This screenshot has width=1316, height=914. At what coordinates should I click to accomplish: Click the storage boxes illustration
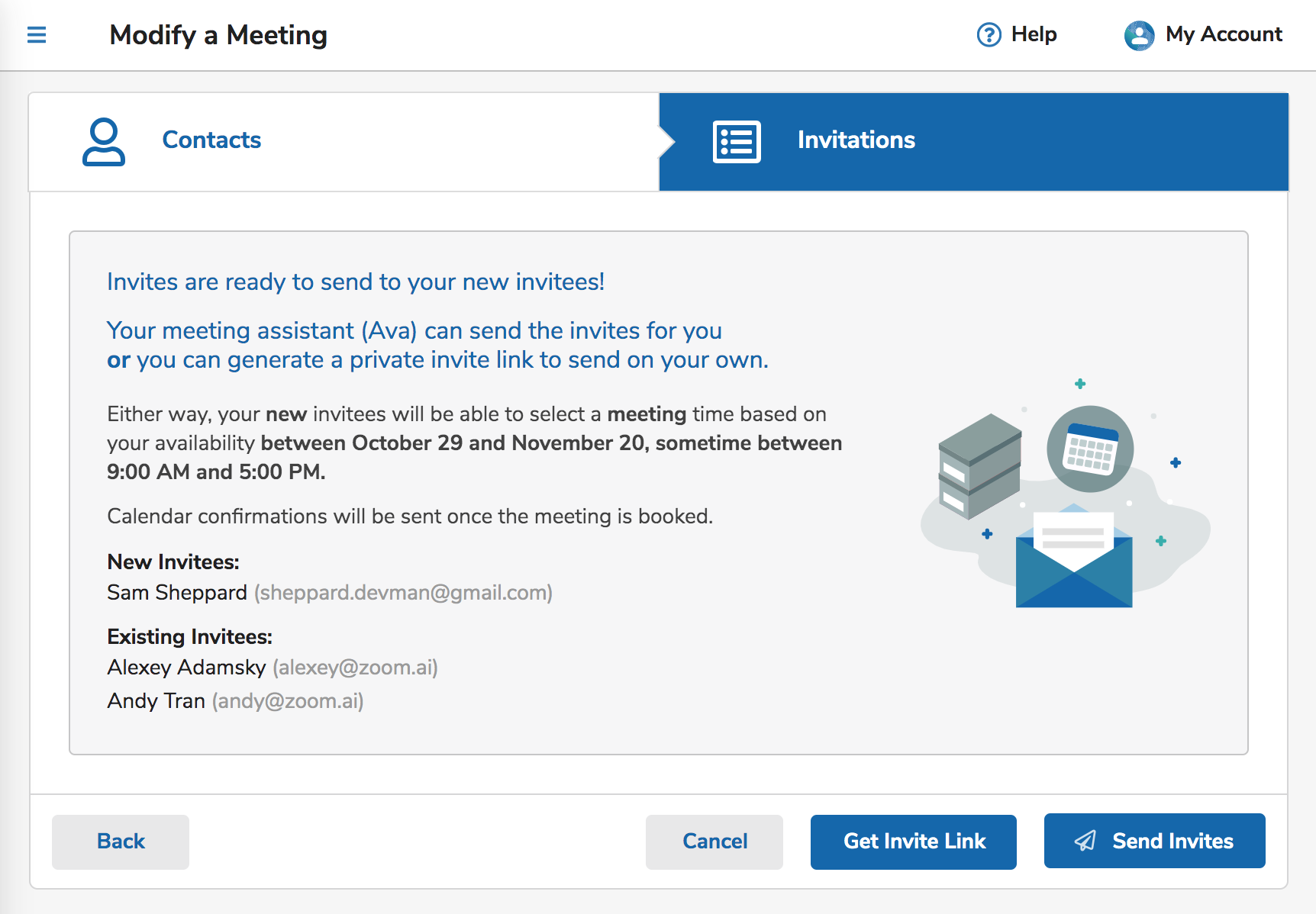tap(979, 465)
